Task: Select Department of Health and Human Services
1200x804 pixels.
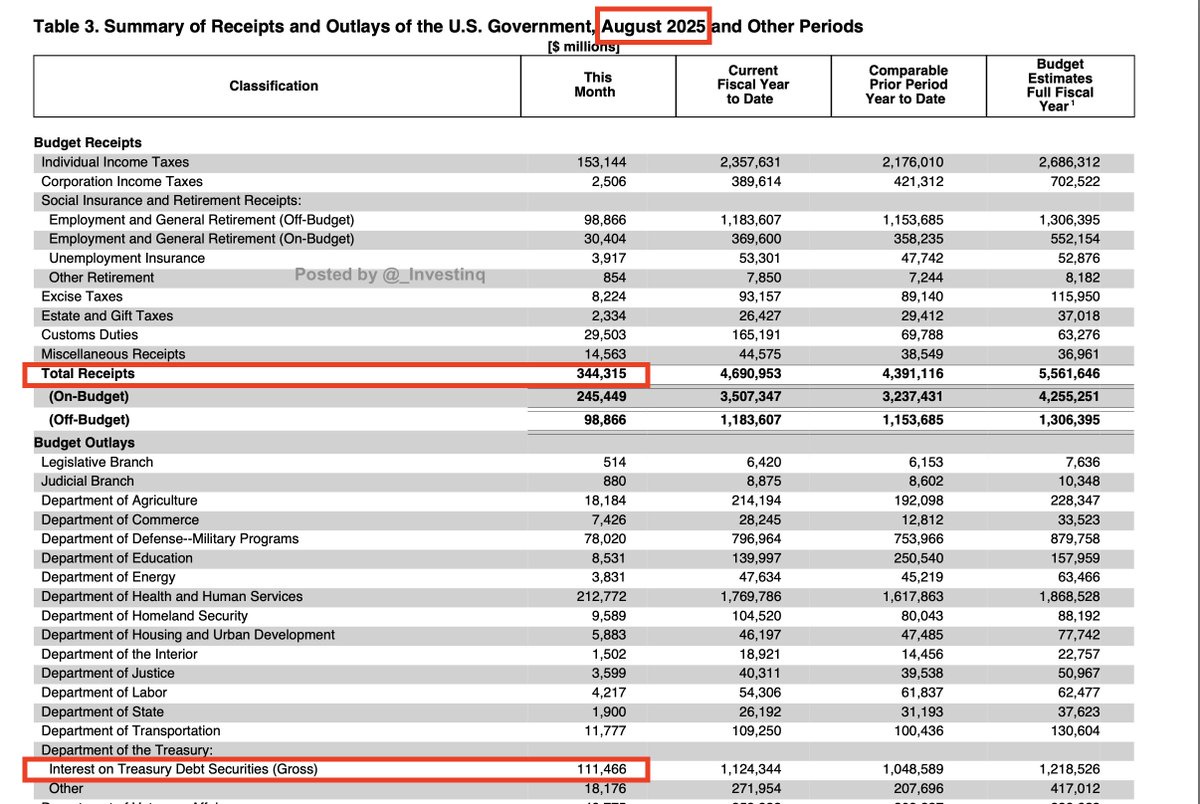Action: pos(172,597)
